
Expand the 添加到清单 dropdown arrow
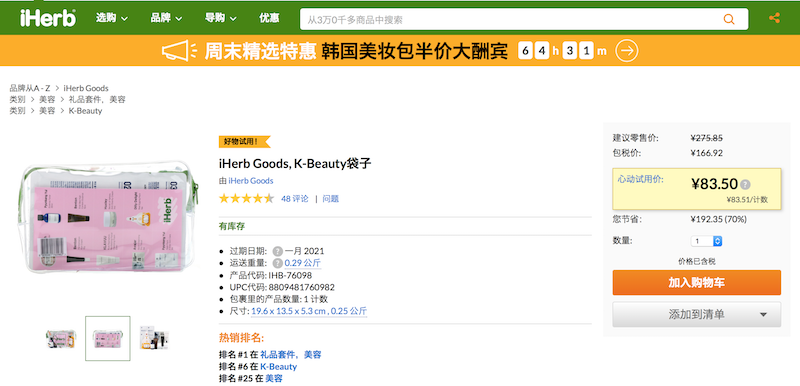[x=763, y=315]
